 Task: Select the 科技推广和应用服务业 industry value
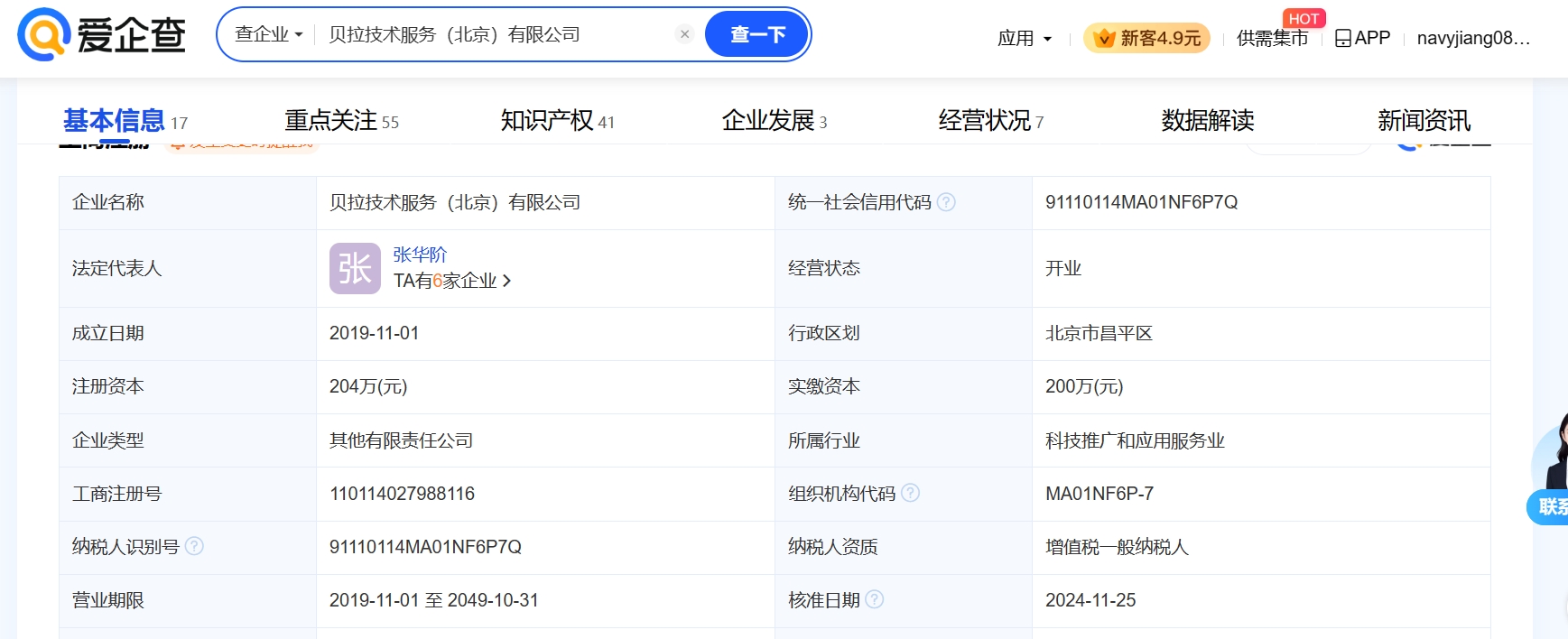click(x=1135, y=440)
